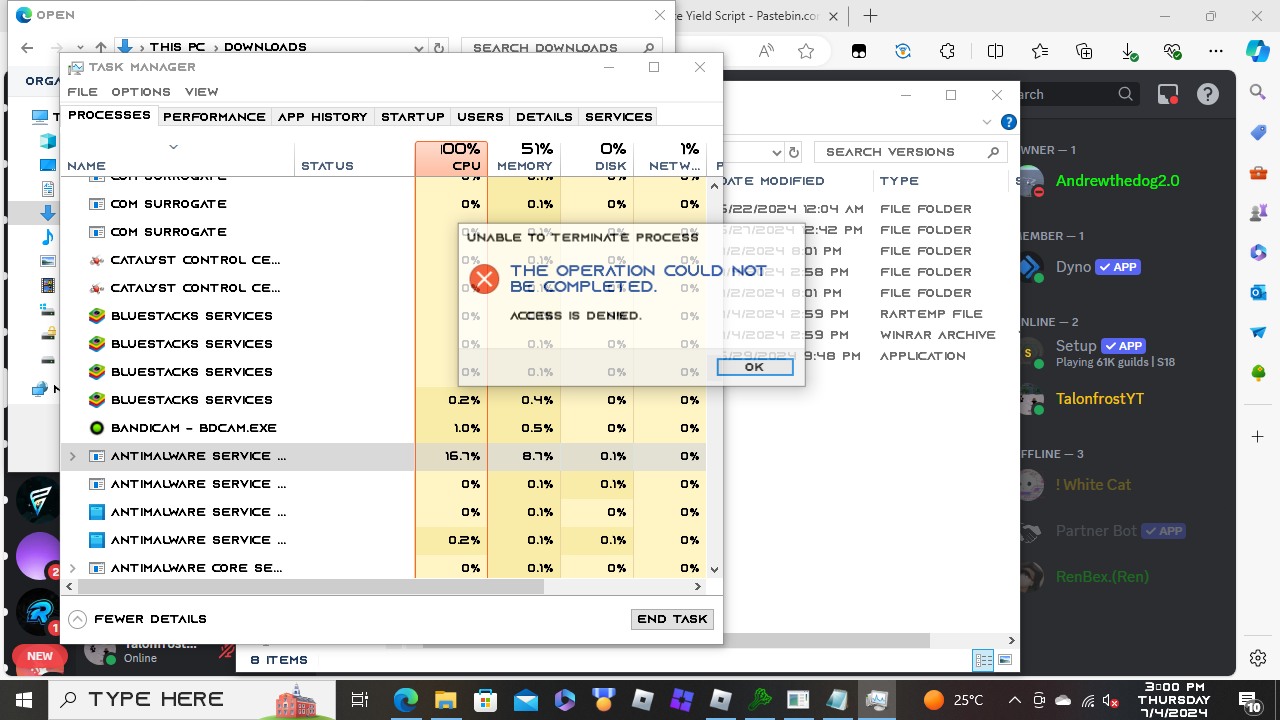The image size is (1280, 720).
Task: Click taskbar clock showing 3:00 PM
Action: point(1174,700)
